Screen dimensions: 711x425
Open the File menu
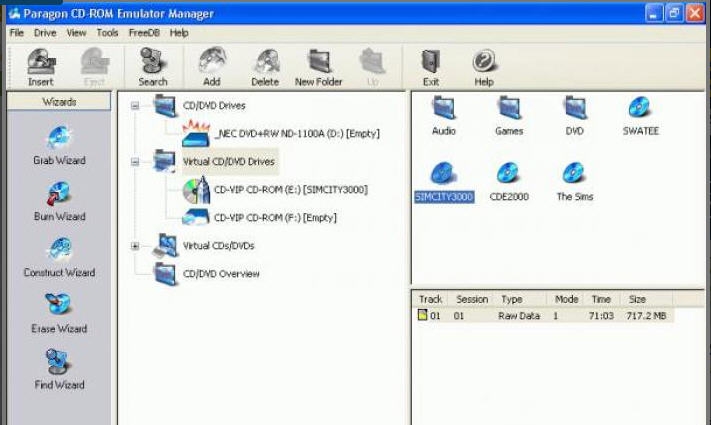tap(17, 33)
